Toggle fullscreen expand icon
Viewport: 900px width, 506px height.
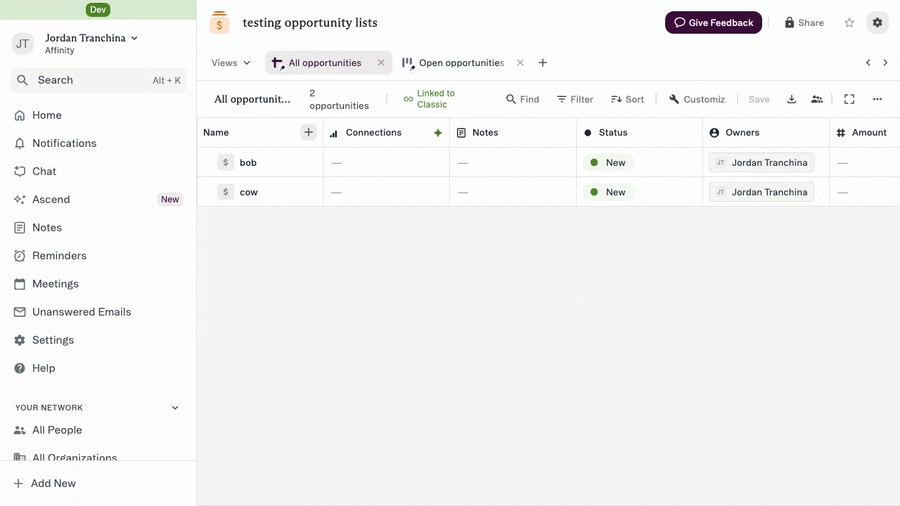tap(849, 99)
